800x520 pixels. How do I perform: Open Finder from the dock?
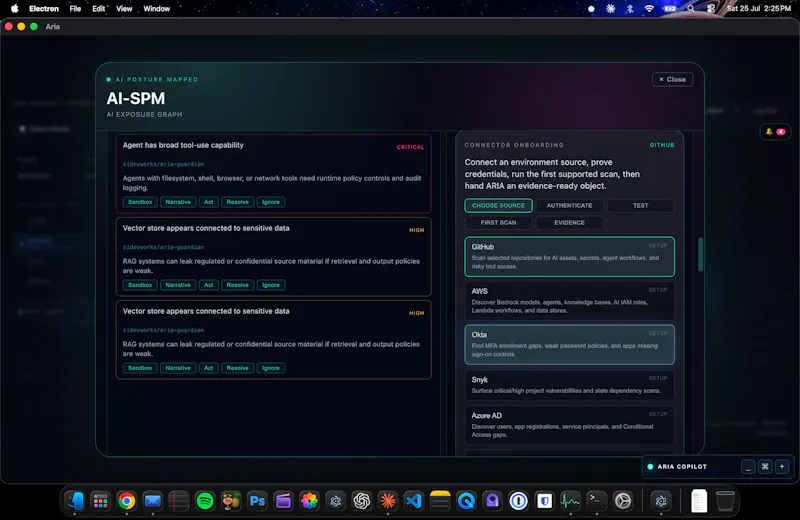(x=74, y=501)
